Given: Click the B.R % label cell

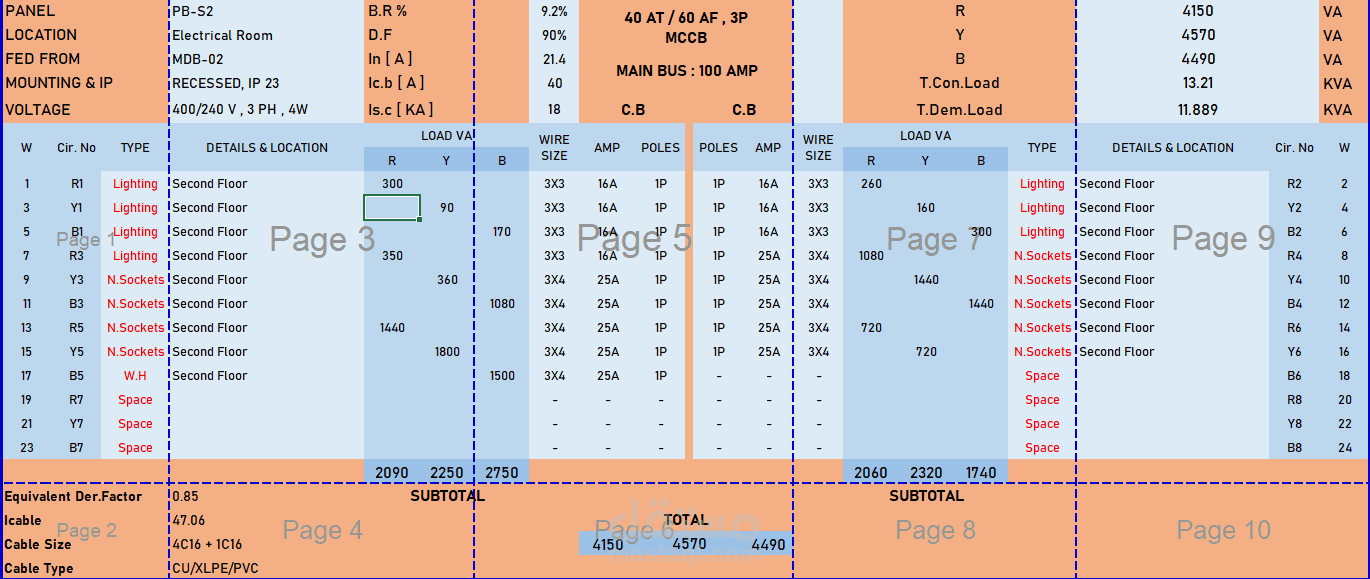Looking at the screenshot, I should tap(446, 11).
